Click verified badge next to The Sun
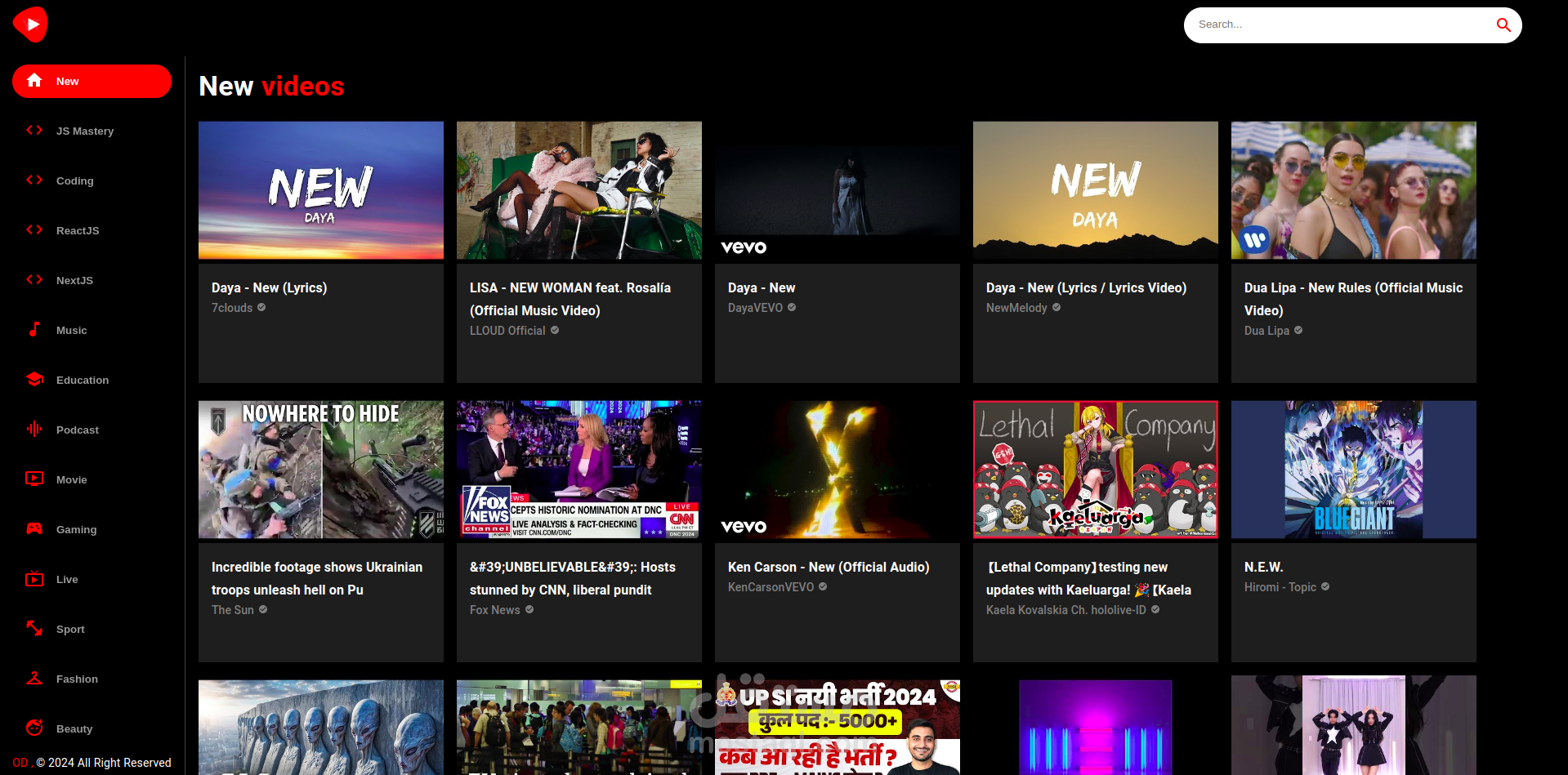This screenshot has height=775, width=1568. (263, 609)
